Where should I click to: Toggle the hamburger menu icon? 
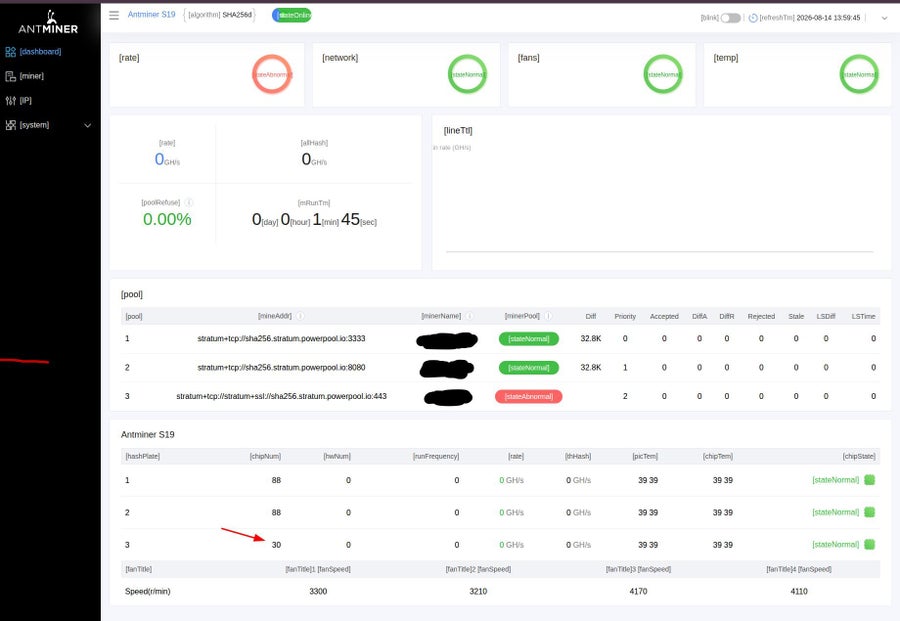coord(114,15)
